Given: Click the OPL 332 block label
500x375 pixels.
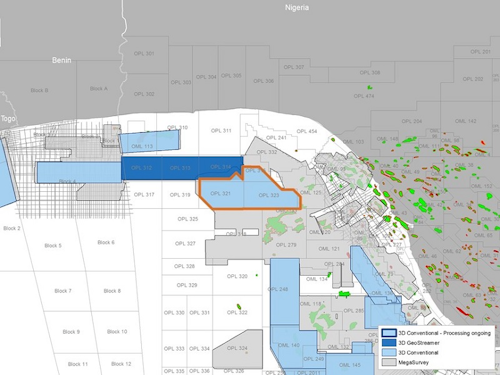Looking at the screenshot, I should [267, 152].
